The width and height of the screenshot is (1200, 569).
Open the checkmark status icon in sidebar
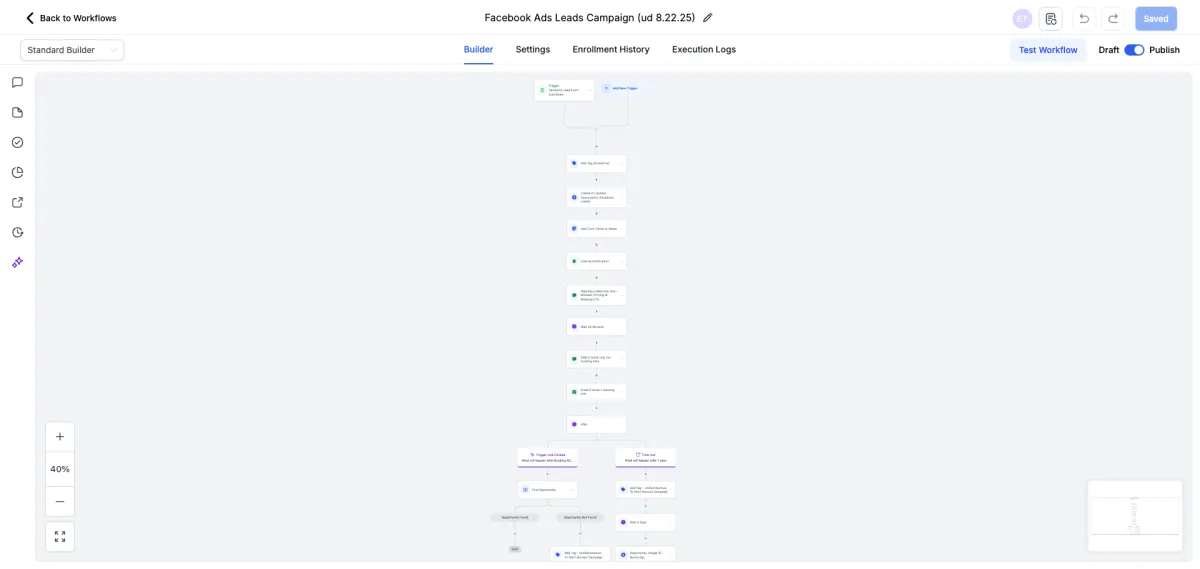point(17,142)
